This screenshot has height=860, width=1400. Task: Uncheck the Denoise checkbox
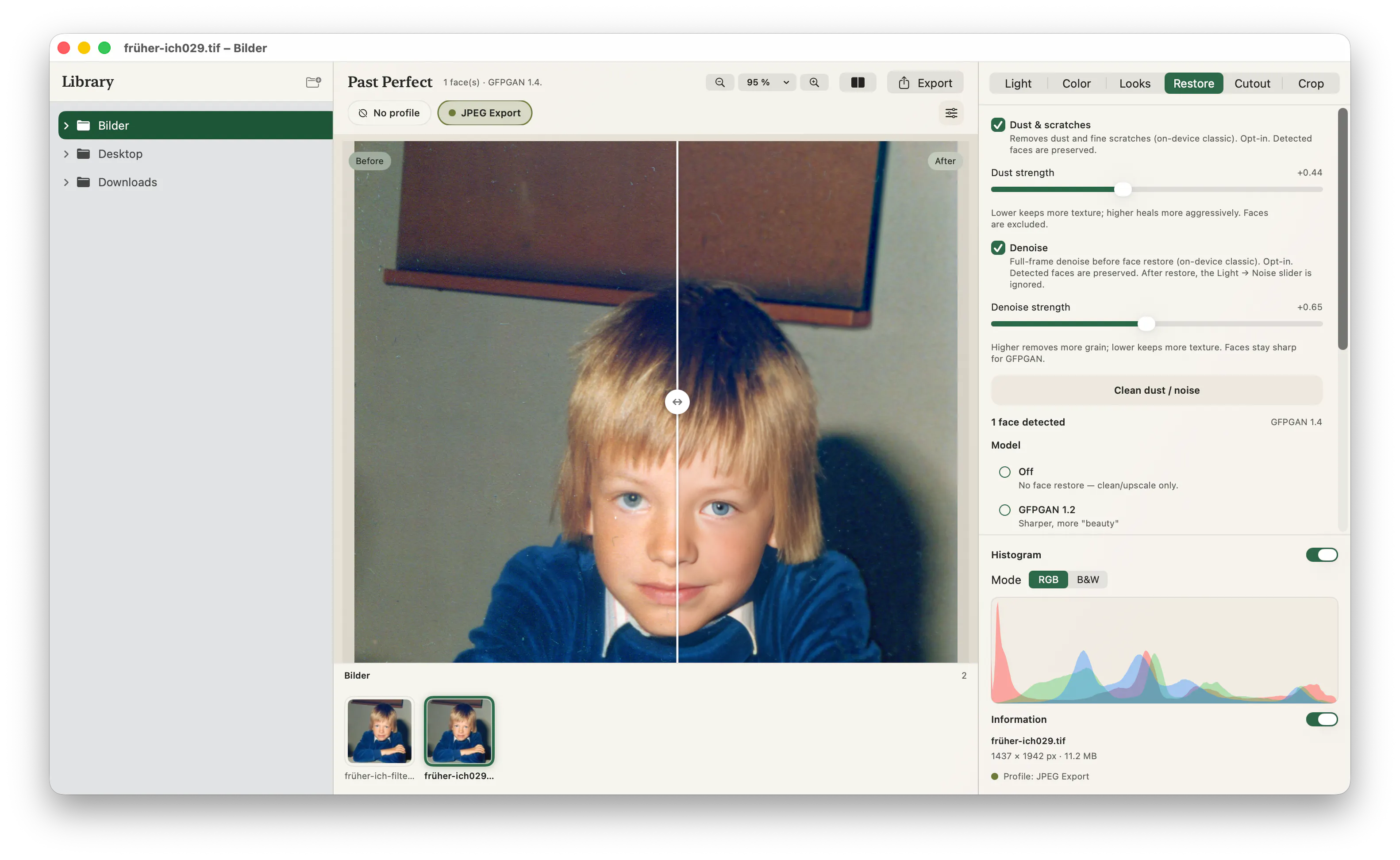[x=998, y=247]
